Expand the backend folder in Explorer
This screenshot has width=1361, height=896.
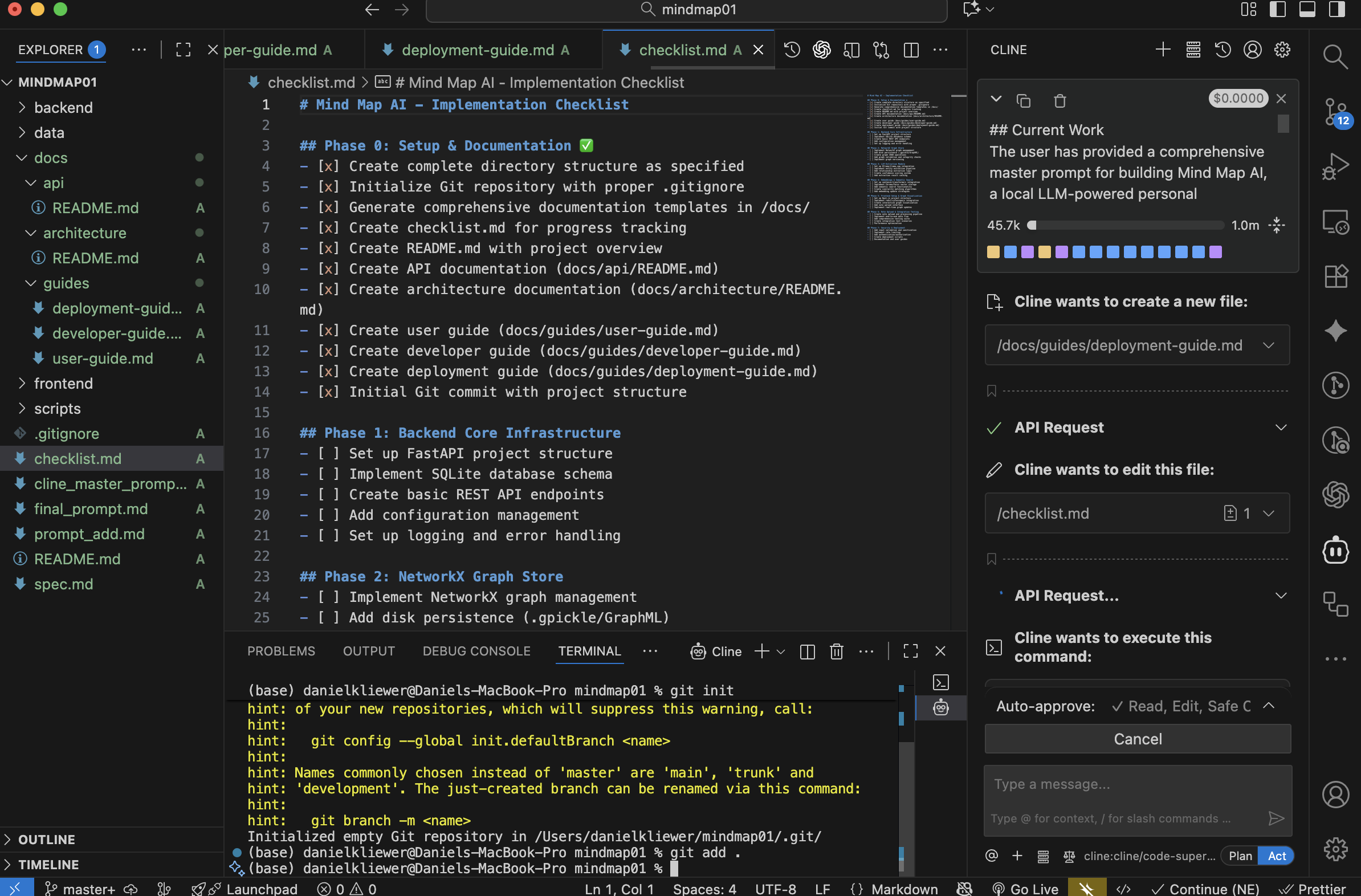coord(63,108)
